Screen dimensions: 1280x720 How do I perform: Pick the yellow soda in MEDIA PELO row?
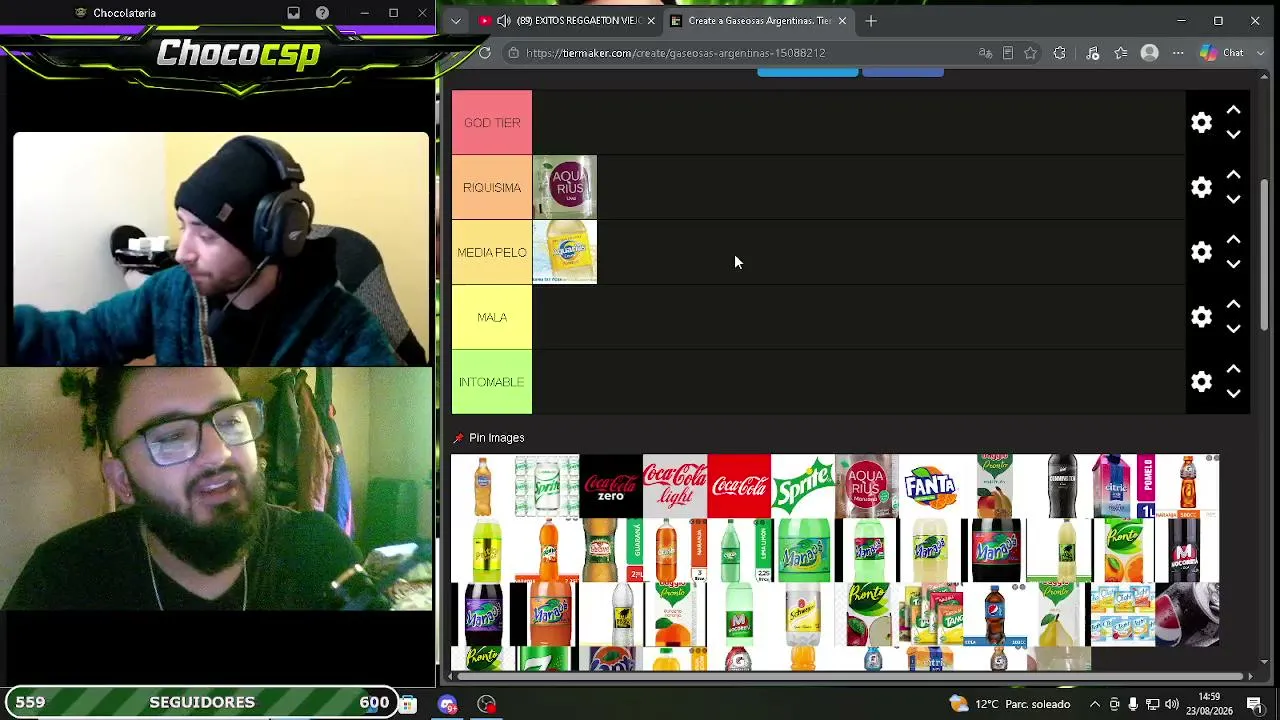click(x=565, y=252)
